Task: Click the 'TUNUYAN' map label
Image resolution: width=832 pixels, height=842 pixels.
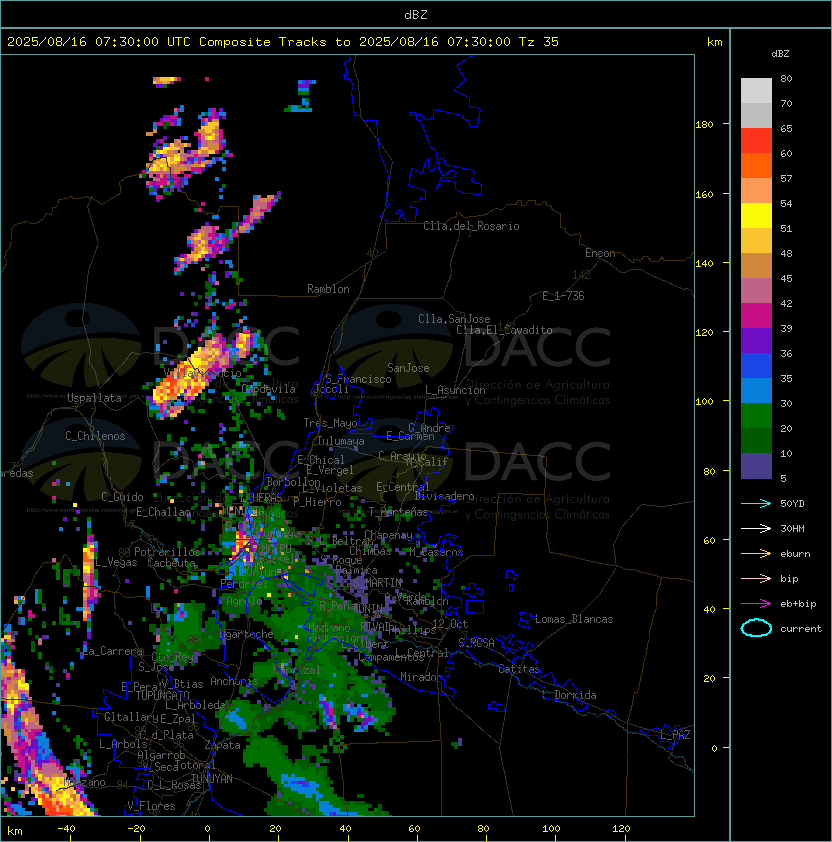Action: pos(212,779)
